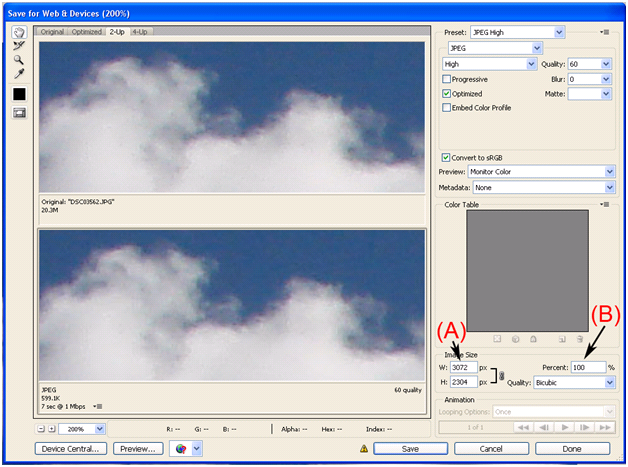Click the Done button
Viewport: 628px width, 467px height.
pyautogui.click(x=572, y=449)
